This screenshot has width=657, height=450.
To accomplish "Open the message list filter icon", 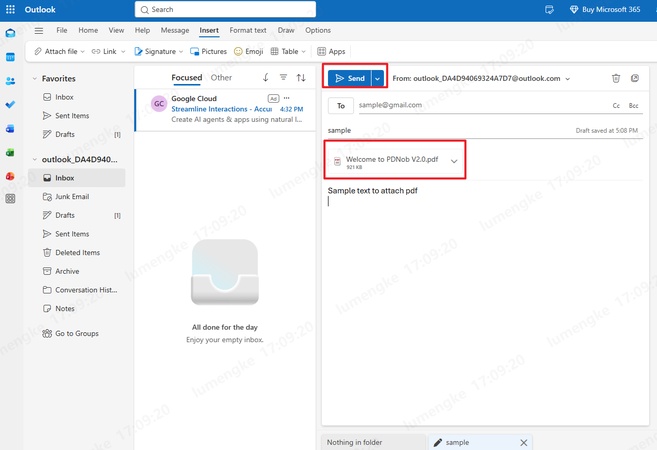I will click(x=284, y=78).
